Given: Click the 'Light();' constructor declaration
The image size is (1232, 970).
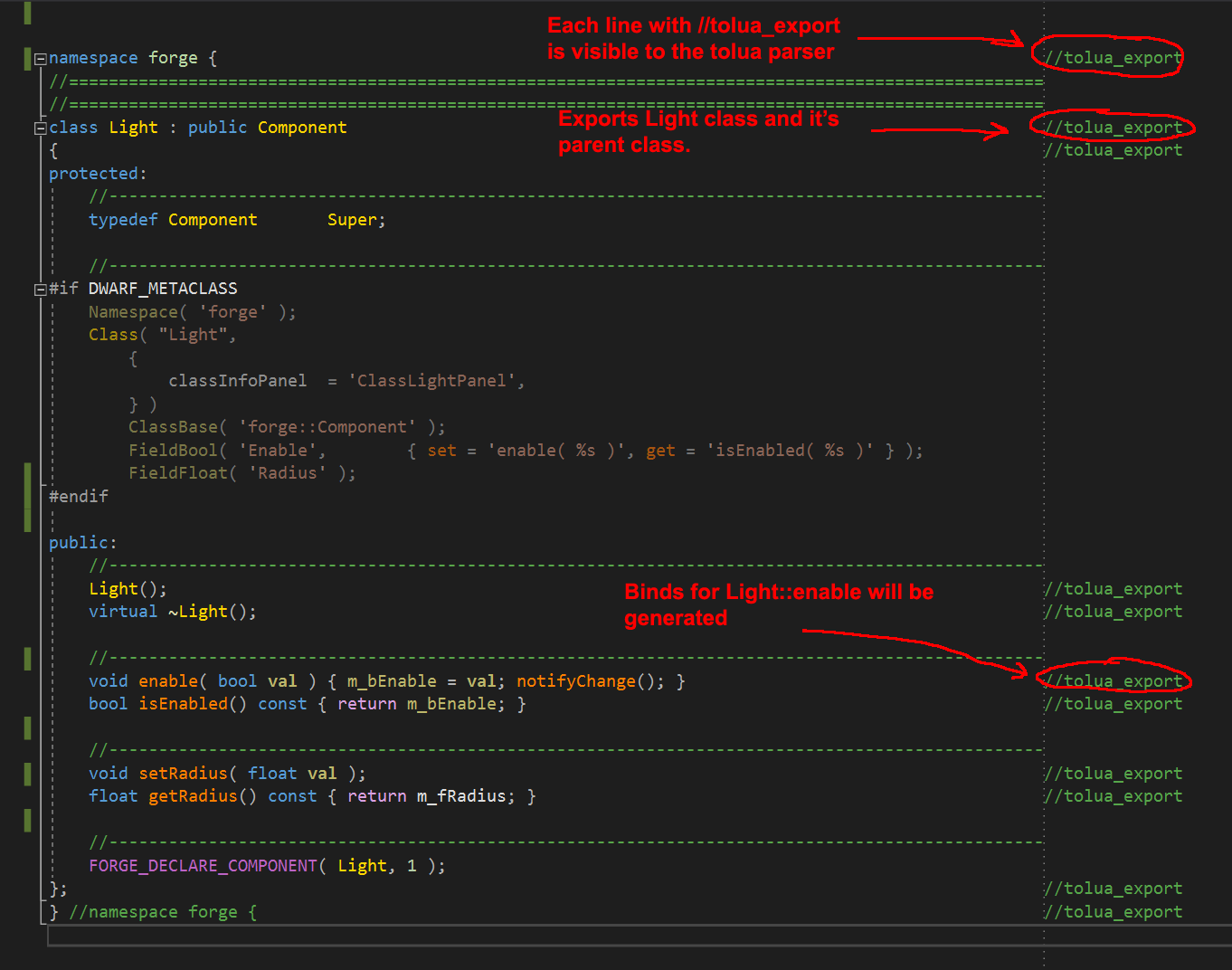Looking at the screenshot, I should tap(128, 589).
